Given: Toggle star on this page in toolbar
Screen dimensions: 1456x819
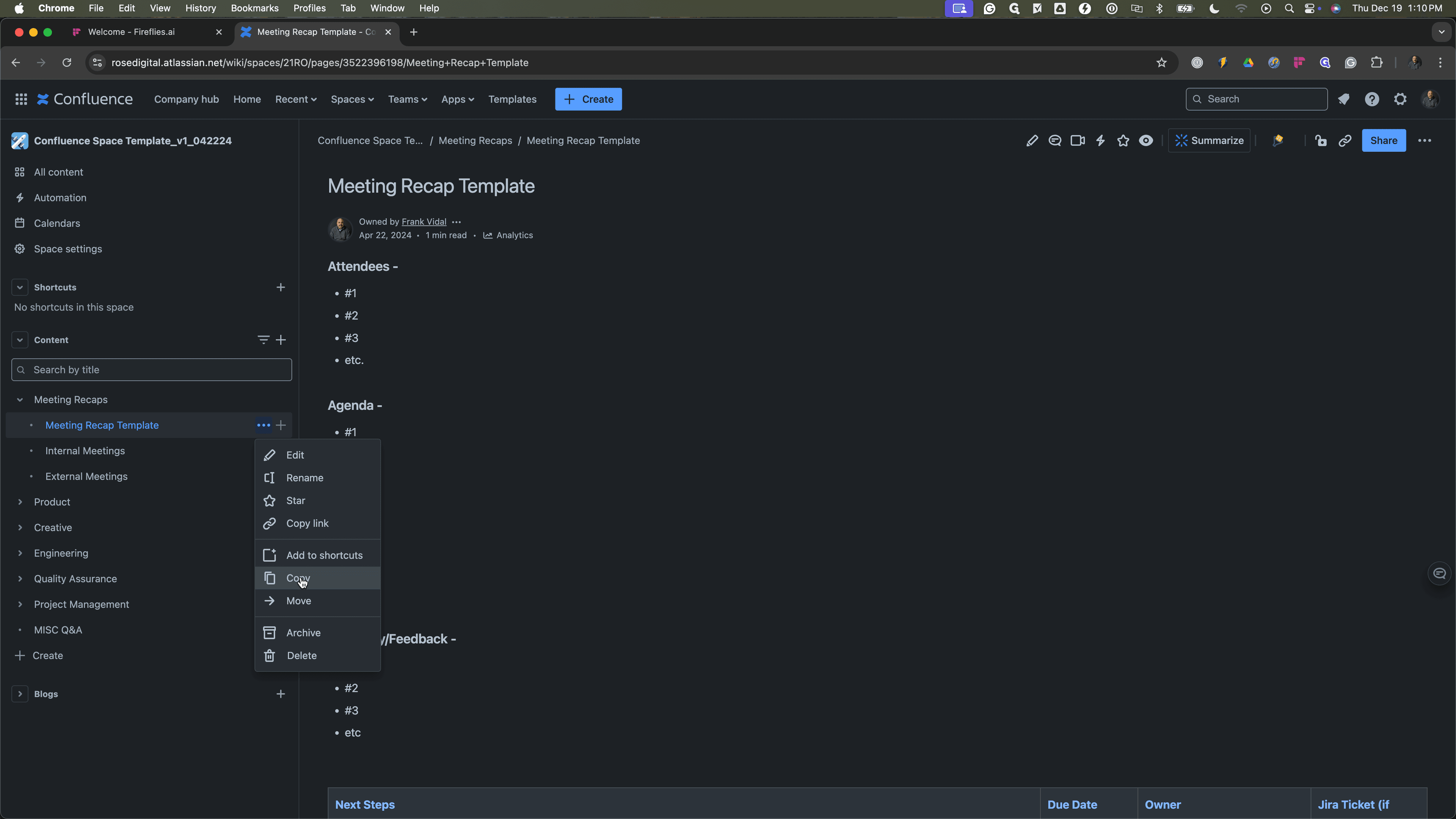Looking at the screenshot, I should click(x=1123, y=141).
